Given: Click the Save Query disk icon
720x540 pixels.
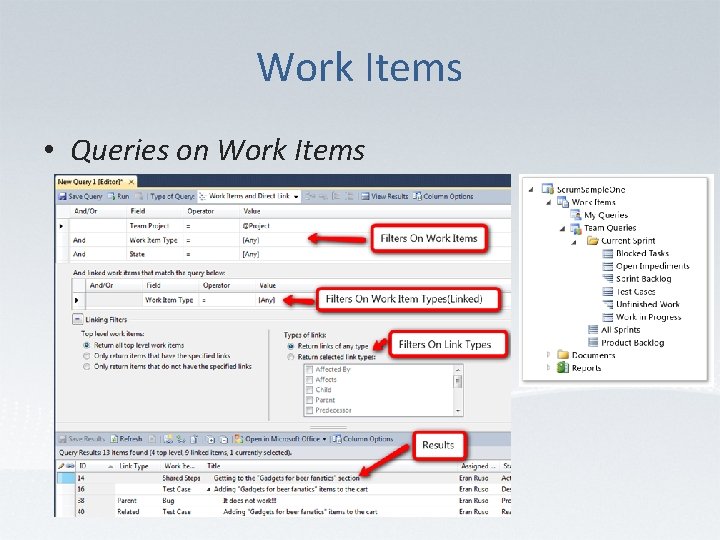Looking at the screenshot, I should click(x=62, y=197).
